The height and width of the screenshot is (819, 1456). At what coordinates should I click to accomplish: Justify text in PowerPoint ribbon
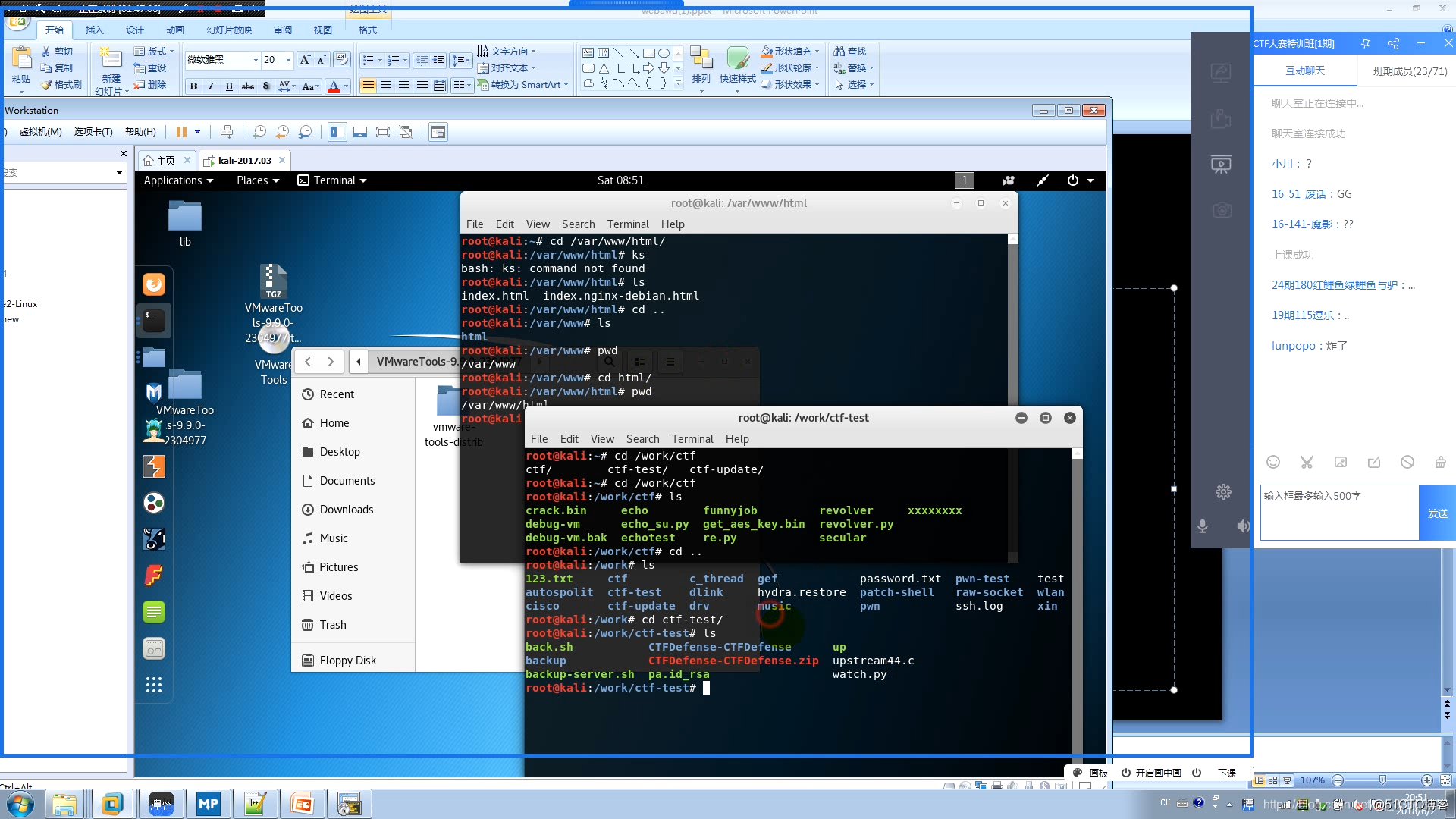coord(422,86)
